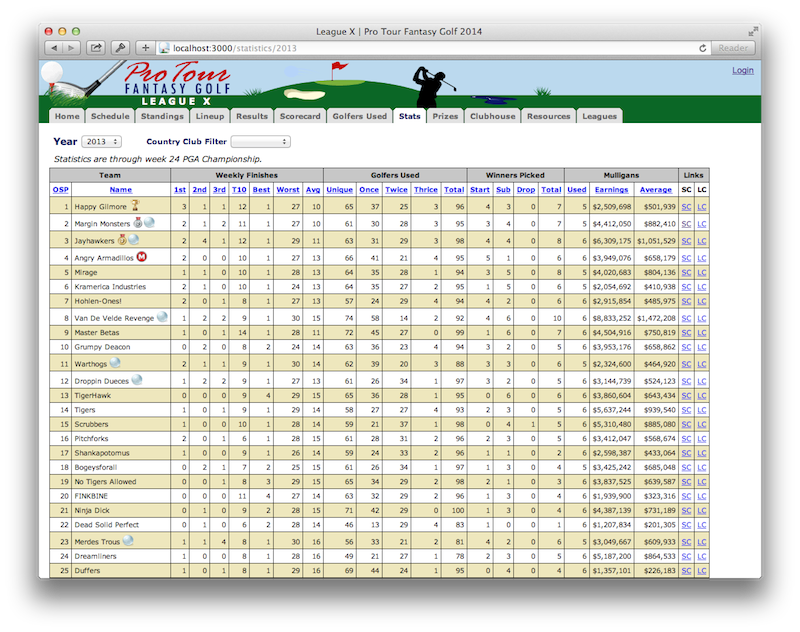Open the Clubhouse tab
The height and width of the screenshot is (632, 800).
click(x=492, y=116)
